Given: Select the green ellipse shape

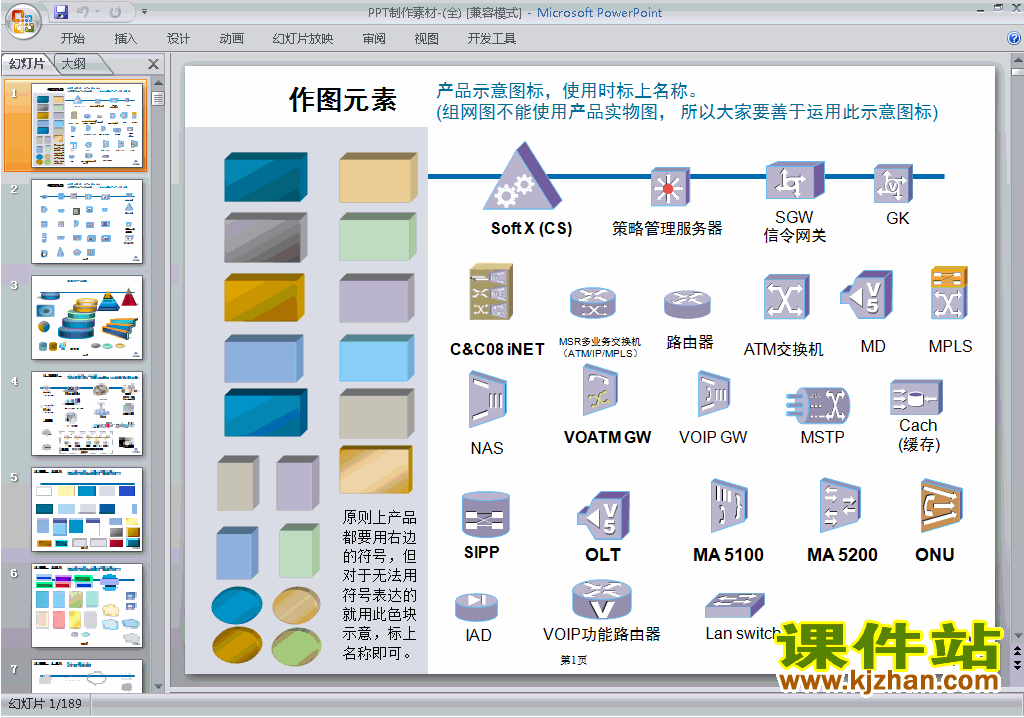Looking at the screenshot, I should pos(296,645).
